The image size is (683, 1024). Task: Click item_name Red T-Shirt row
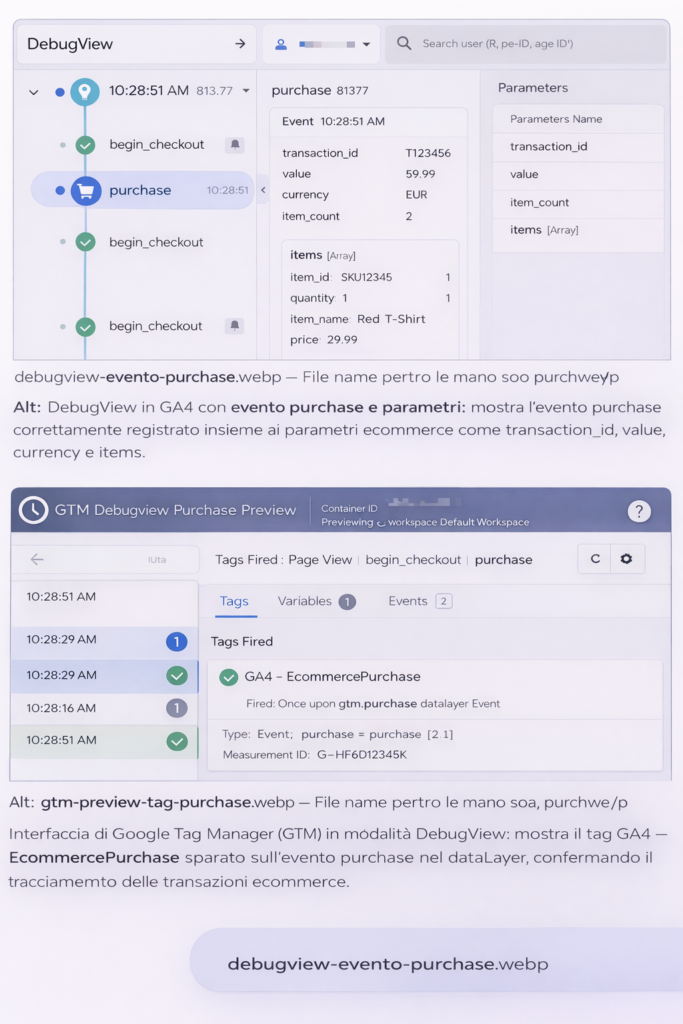coord(357,319)
